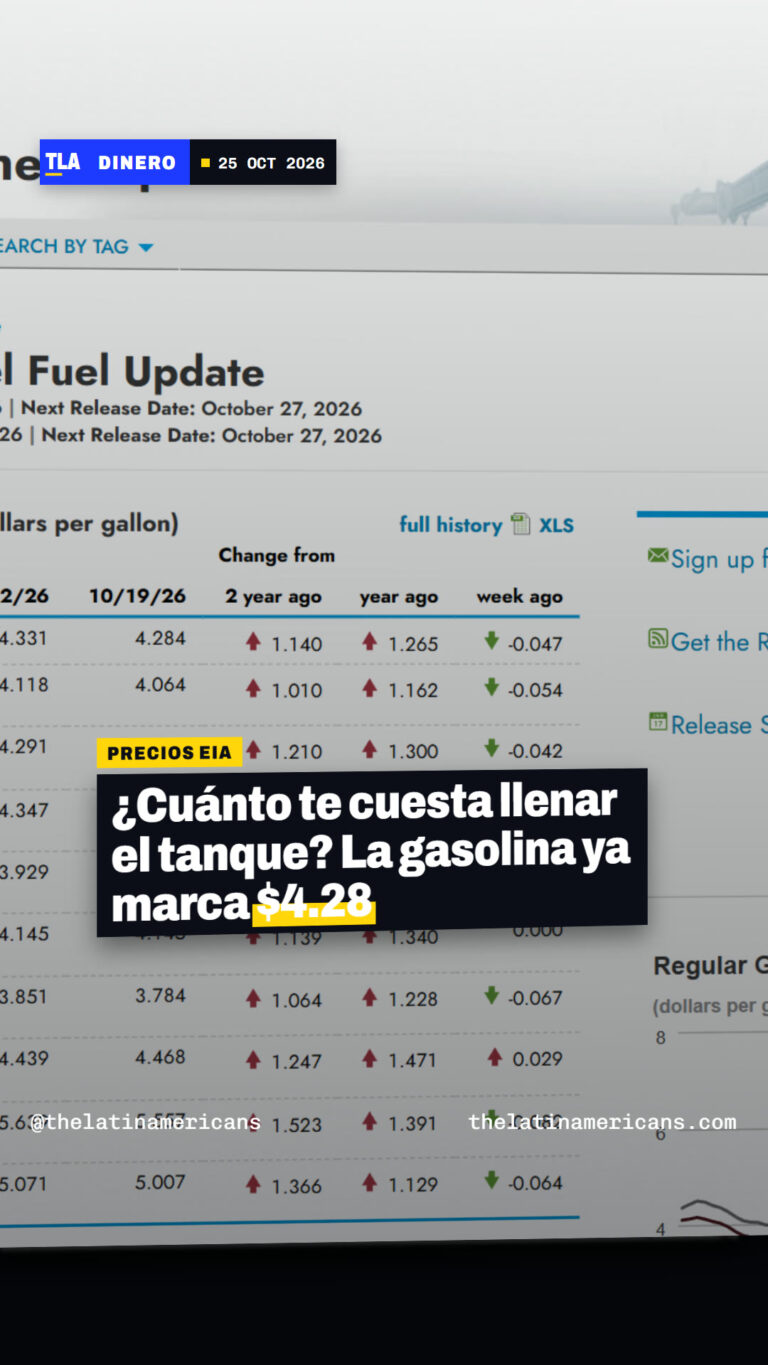Open the full history link

pos(450,525)
